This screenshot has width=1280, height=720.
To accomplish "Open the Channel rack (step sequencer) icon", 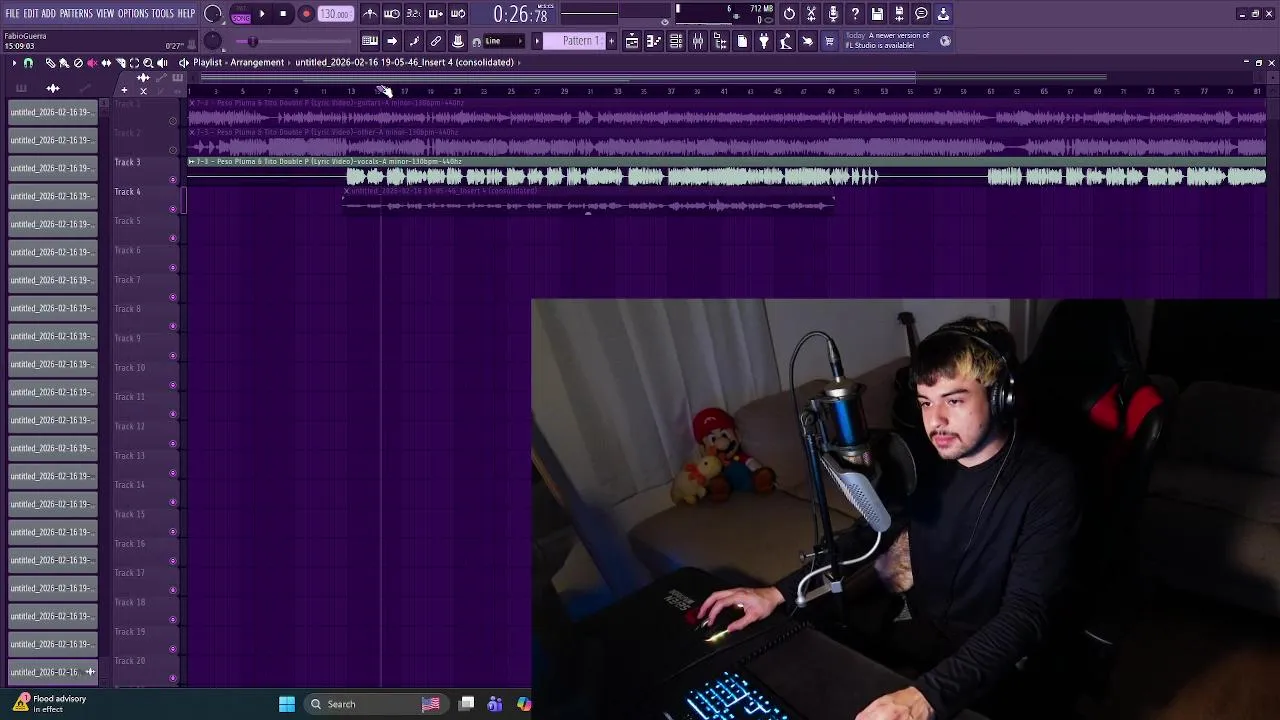I will 676,41.
